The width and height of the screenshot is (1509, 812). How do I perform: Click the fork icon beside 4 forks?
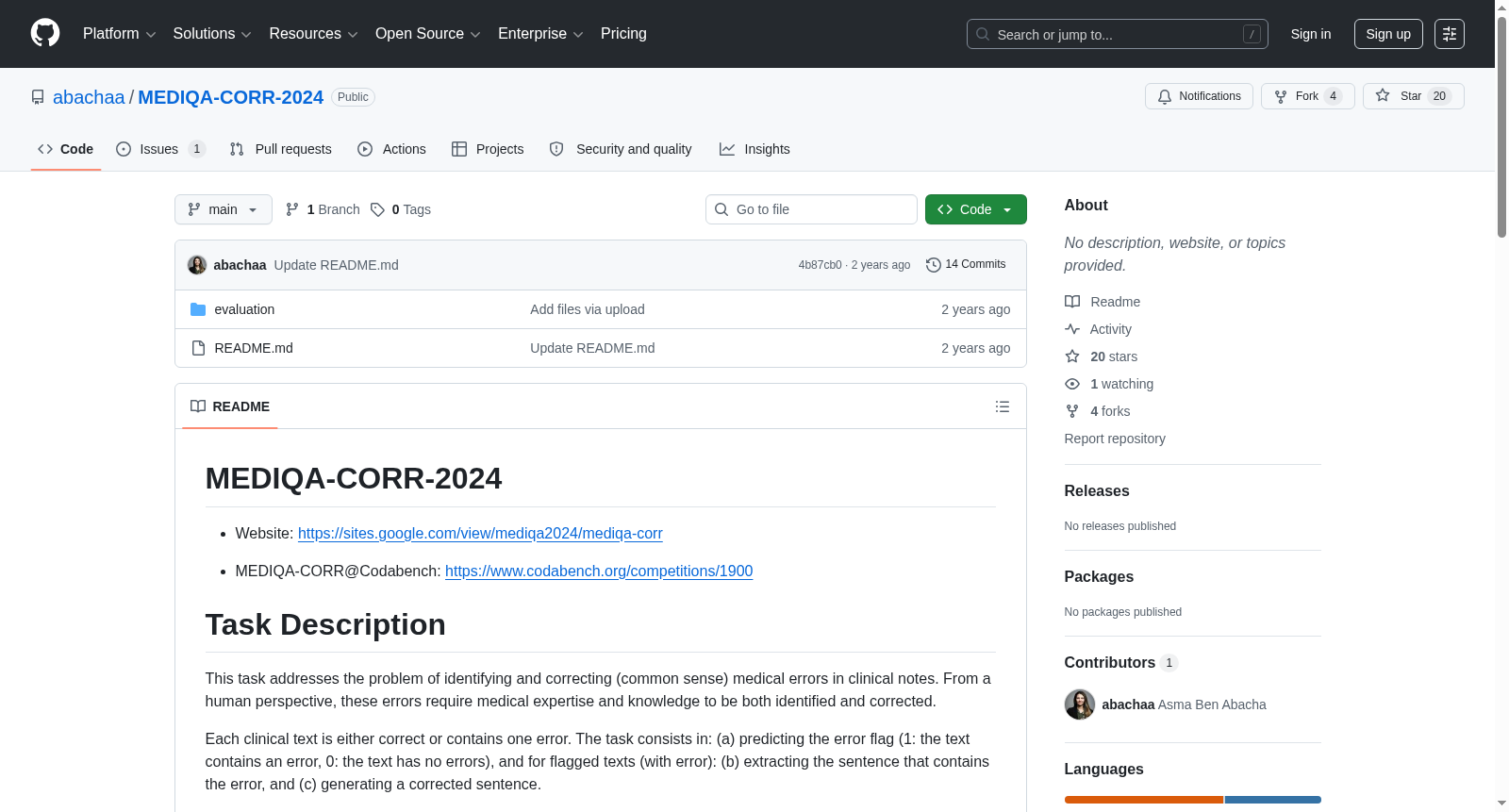[1072, 411]
